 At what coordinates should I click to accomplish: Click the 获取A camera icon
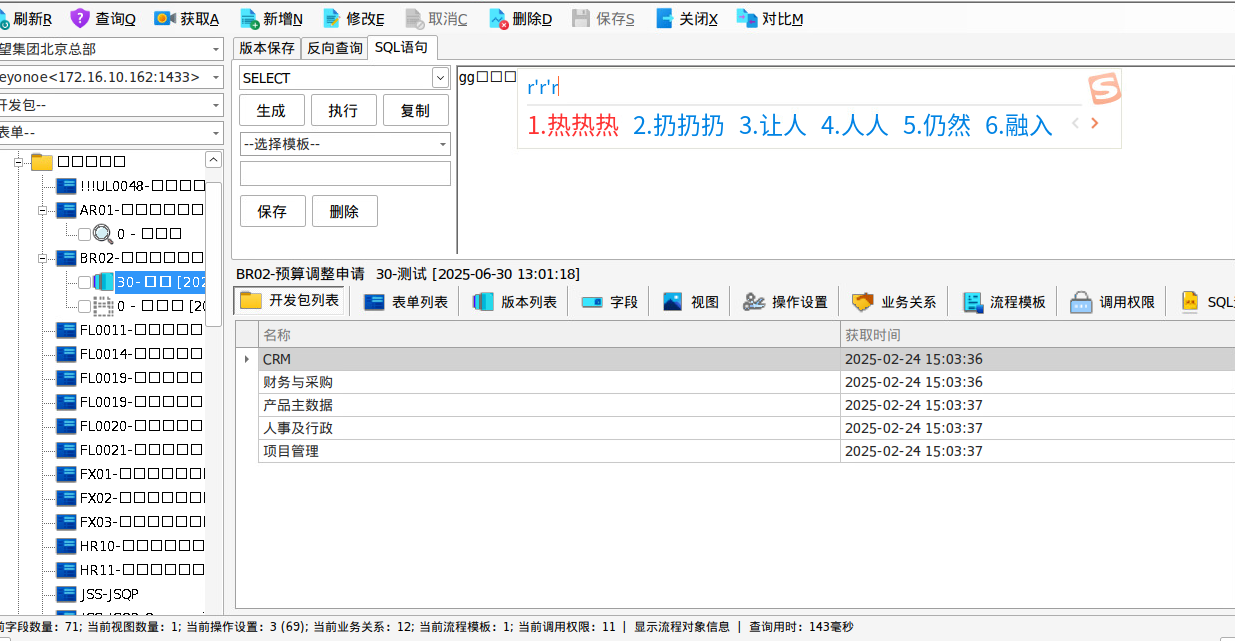point(165,18)
